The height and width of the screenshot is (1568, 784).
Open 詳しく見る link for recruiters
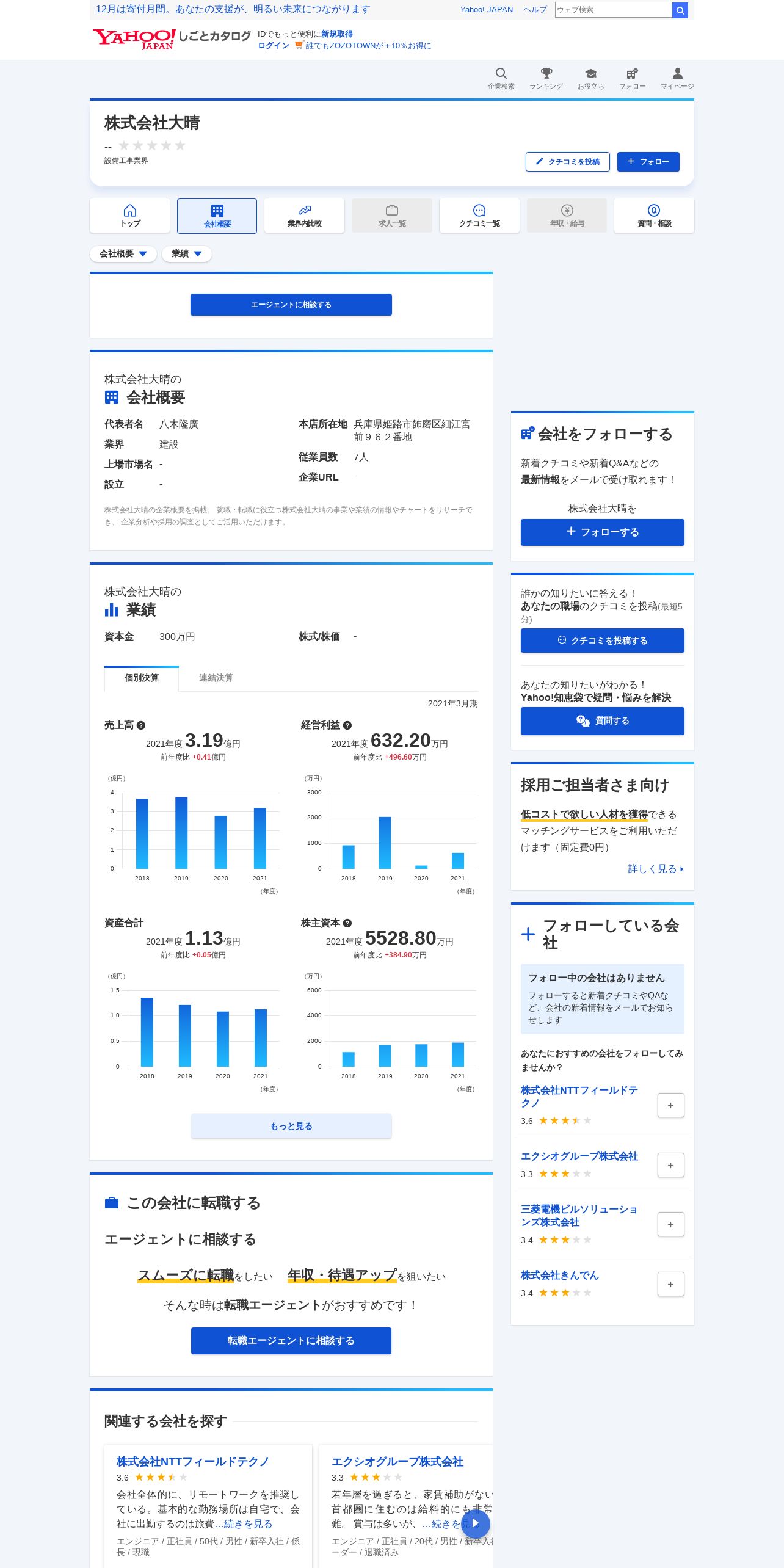pos(656,869)
